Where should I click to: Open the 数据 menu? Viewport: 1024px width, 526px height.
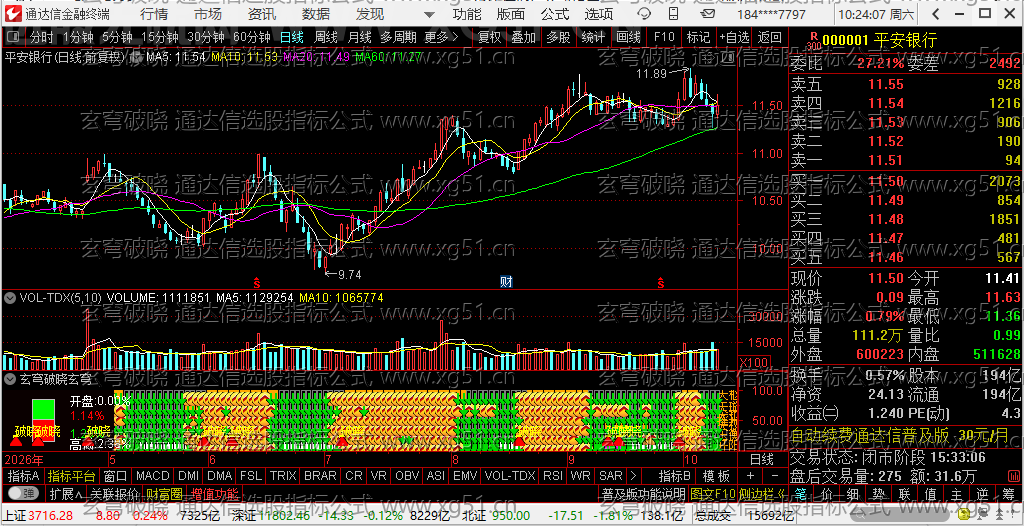[316, 14]
